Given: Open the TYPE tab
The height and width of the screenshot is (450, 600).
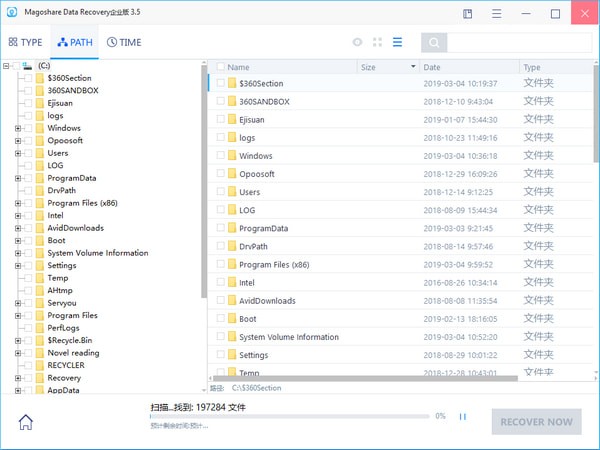Looking at the screenshot, I should pos(25,42).
